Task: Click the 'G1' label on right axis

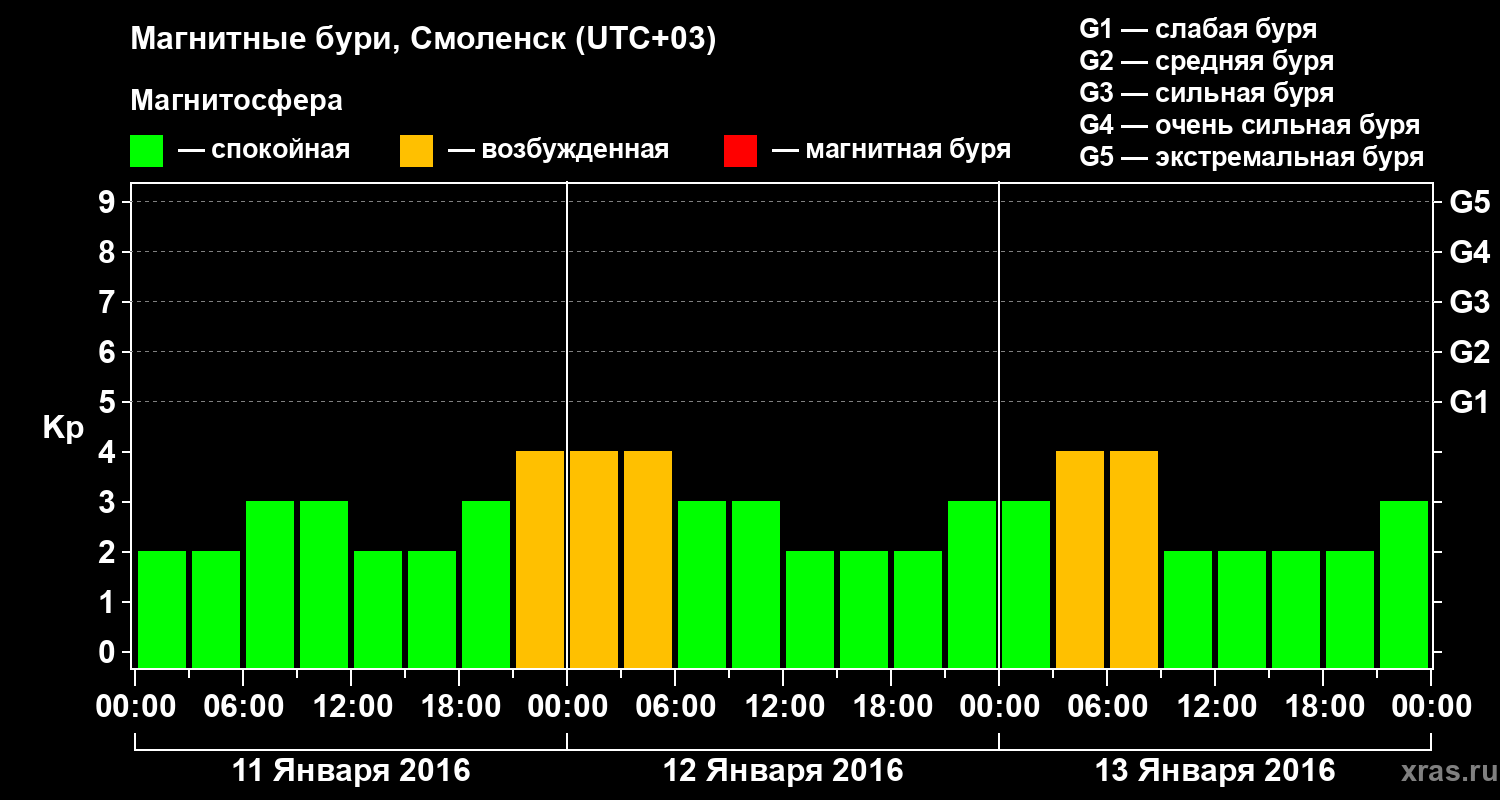Action: tap(1470, 402)
